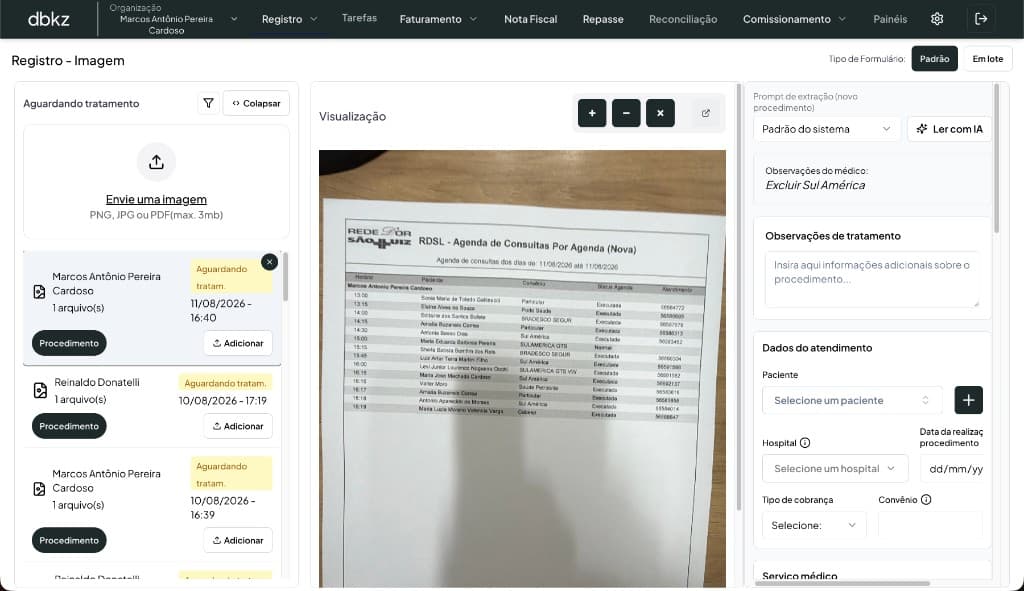Screen dimensions: 1024x591
Task: Click Adicionar on 11/08/2026 record
Action: pos(238,343)
